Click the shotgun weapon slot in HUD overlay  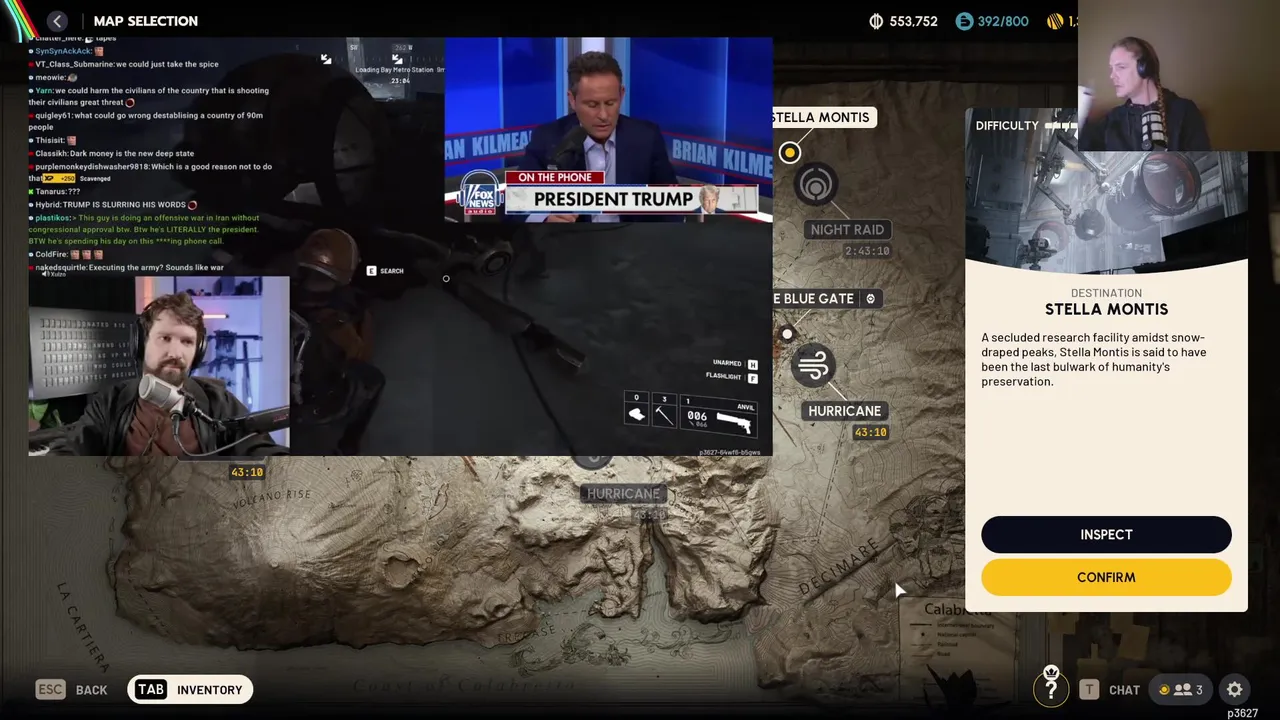tap(718, 414)
